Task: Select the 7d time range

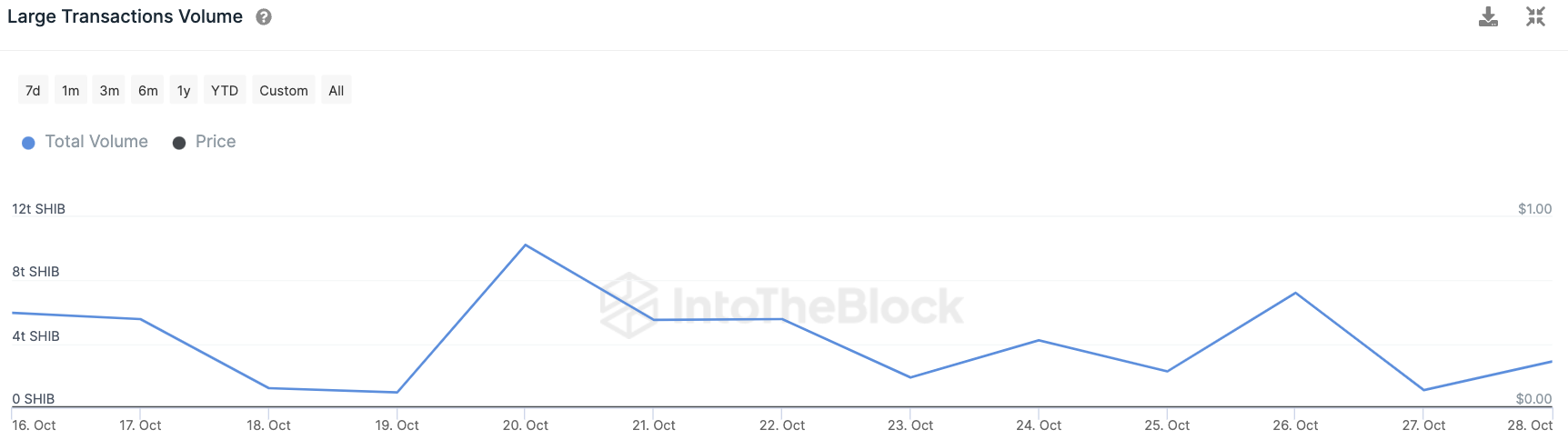Action: pos(33,91)
